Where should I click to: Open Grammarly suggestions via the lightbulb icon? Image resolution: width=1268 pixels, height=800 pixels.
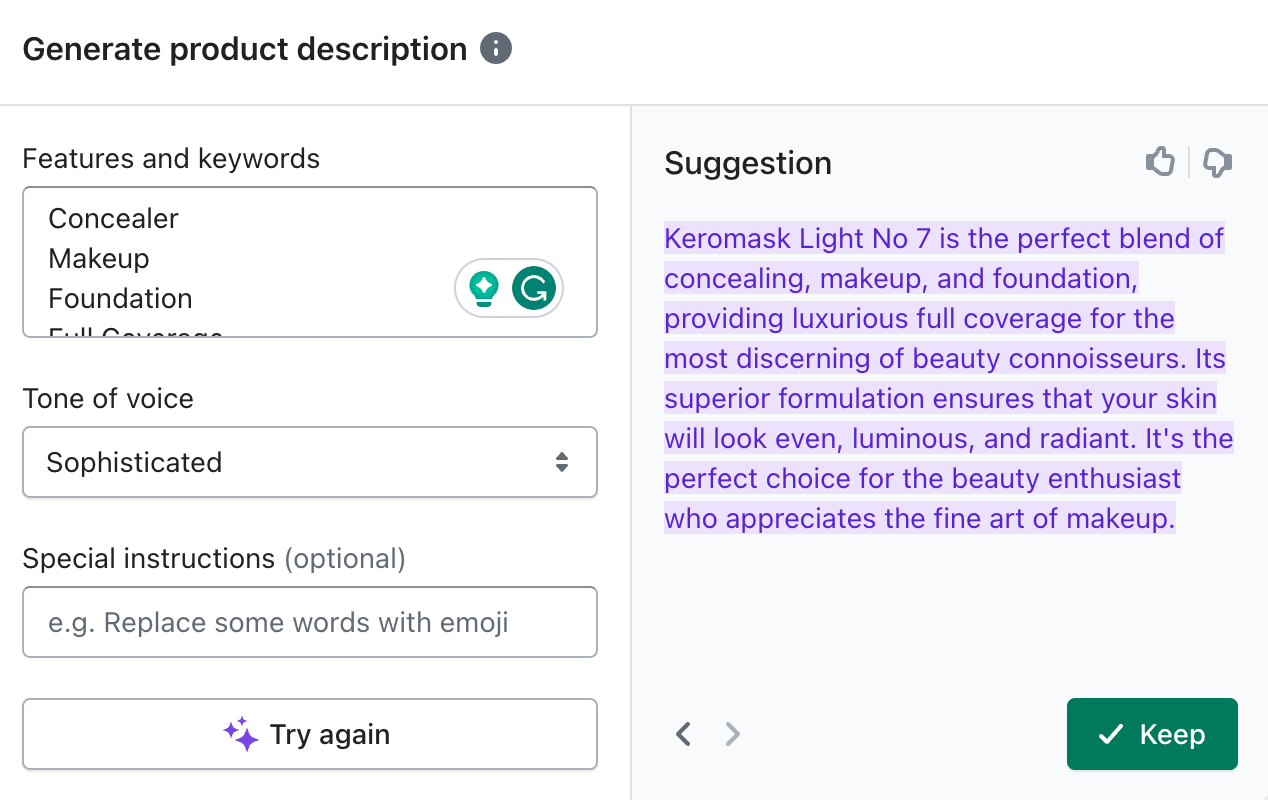point(483,287)
